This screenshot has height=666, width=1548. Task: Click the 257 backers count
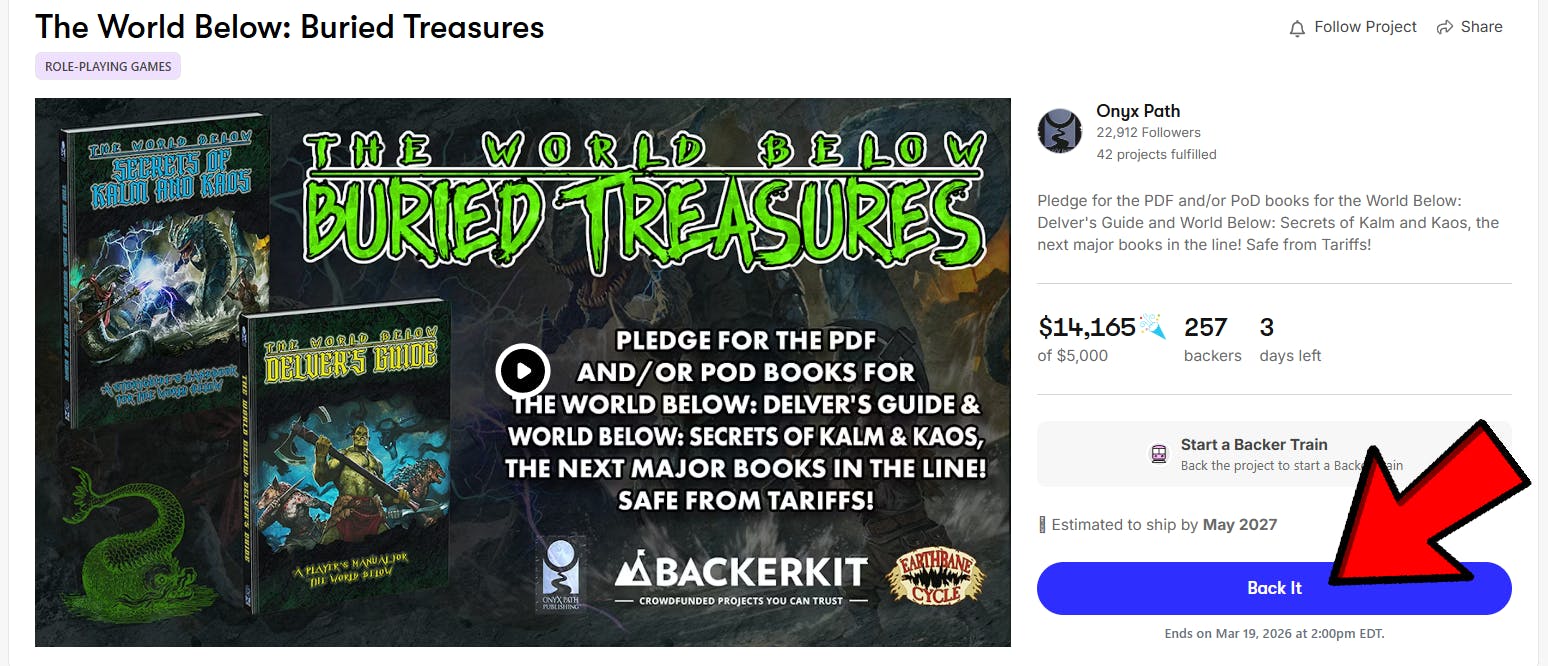pos(1212,340)
